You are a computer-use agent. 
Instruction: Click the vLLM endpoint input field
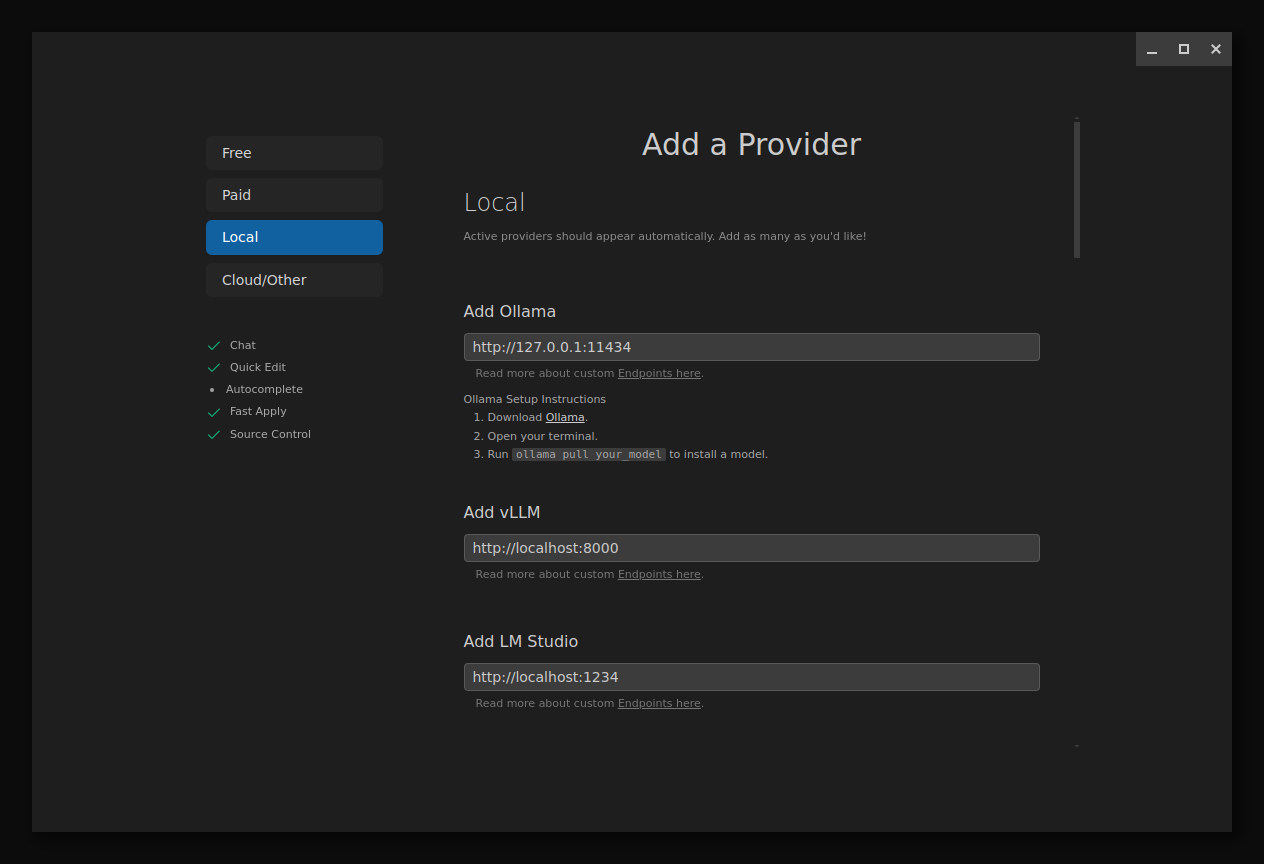coord(751,548)
